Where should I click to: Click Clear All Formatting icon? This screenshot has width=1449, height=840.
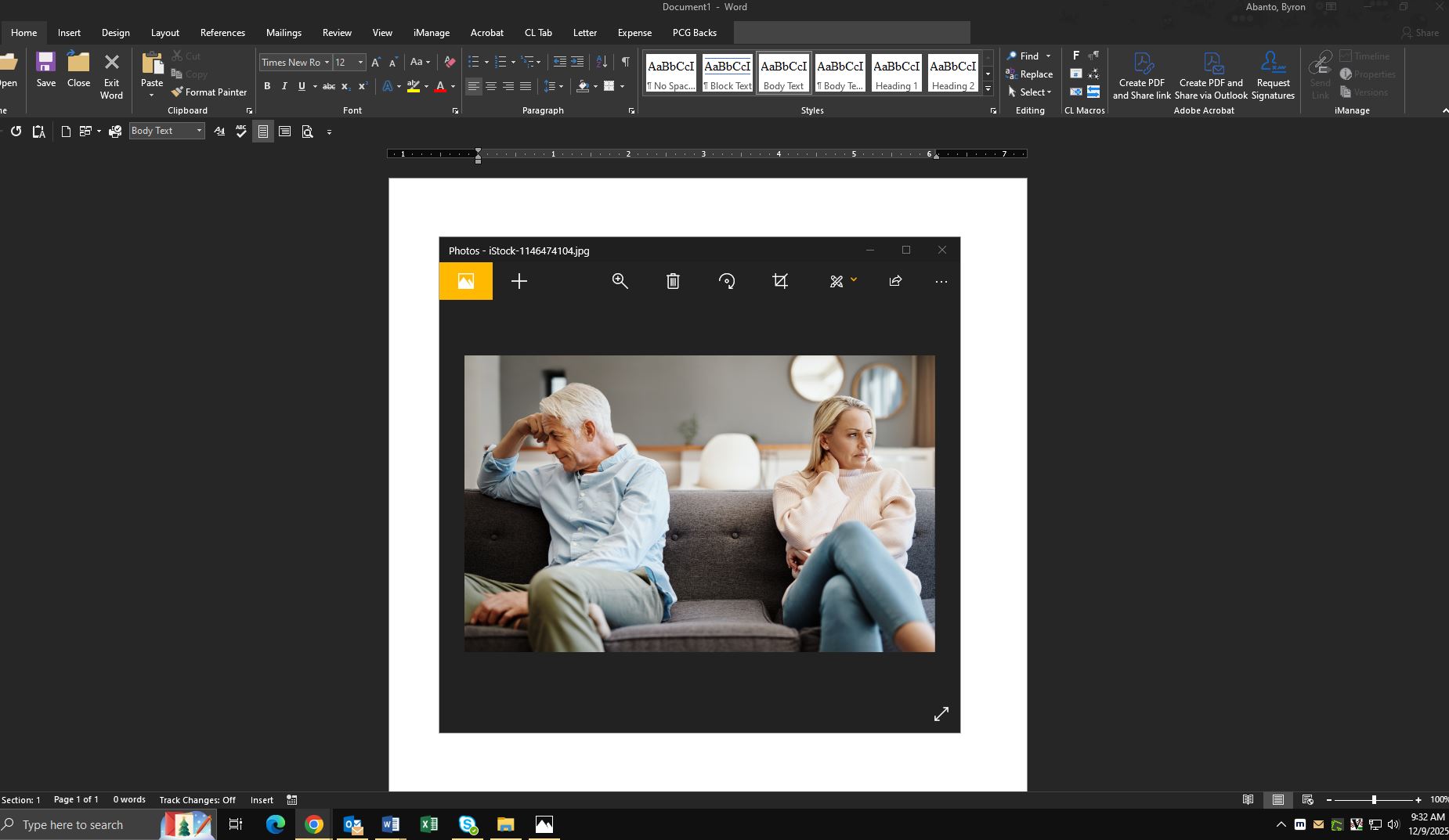tap(450, 62)
